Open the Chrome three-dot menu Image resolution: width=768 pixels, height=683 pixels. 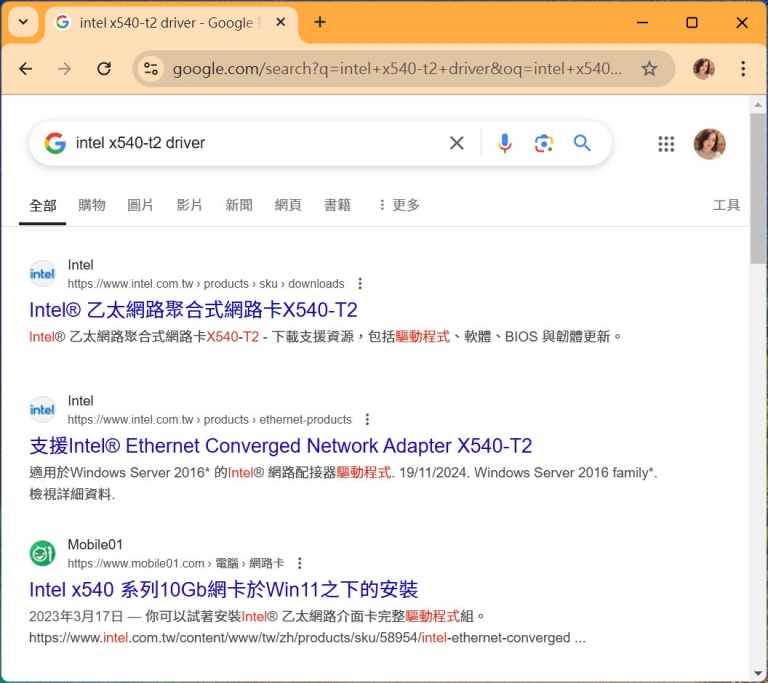(743, 69)
